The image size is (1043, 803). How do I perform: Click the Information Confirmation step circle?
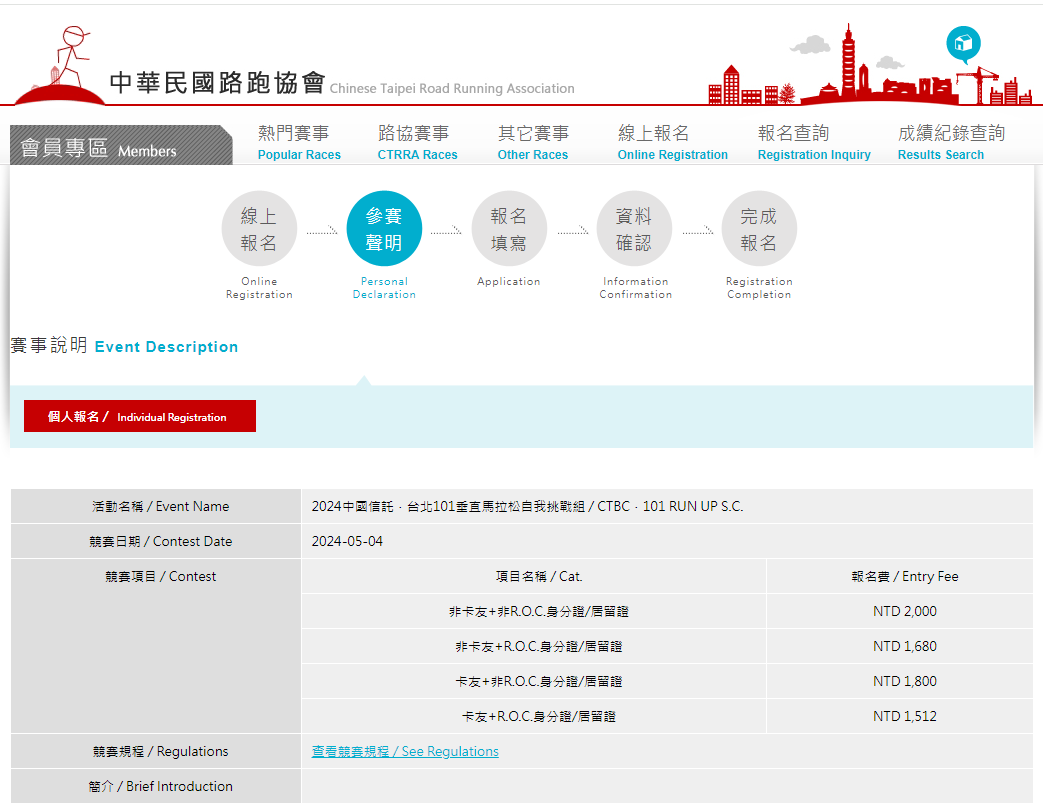pos(634,229)
